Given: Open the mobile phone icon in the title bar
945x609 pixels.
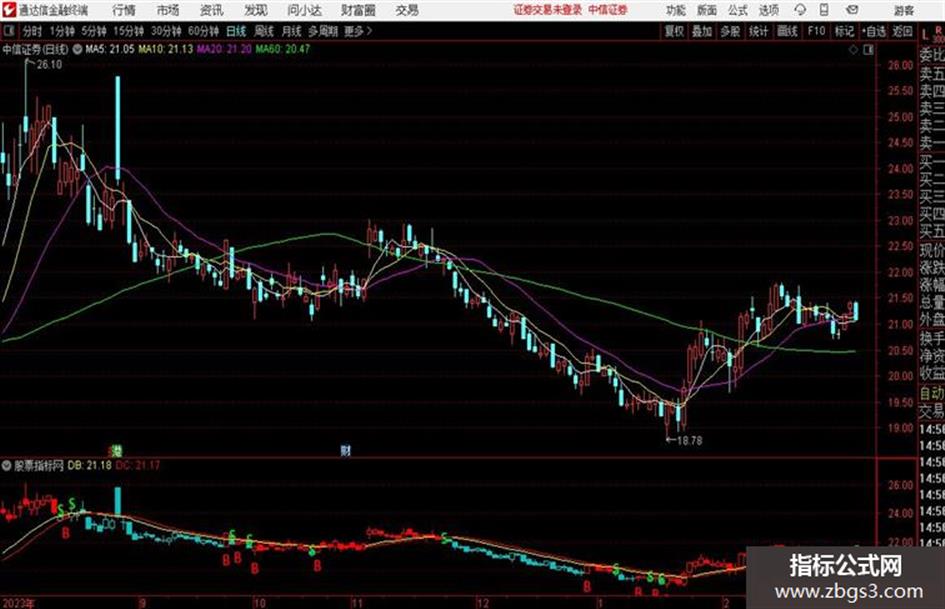Looking at the screenshot, I should [824, 10].
